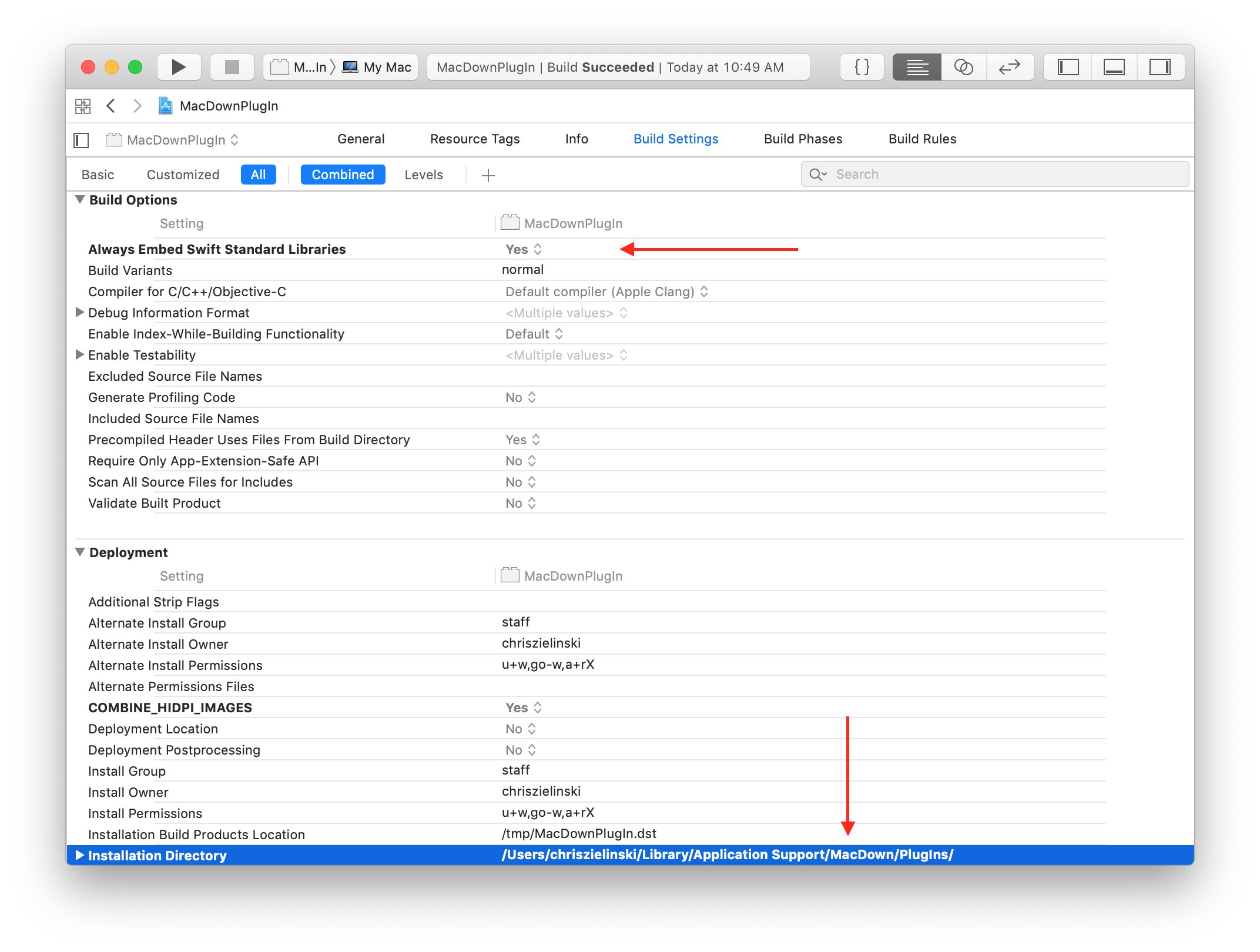Image resolution: width=1260 pixels, height=952 pixels.
Task: Select Alternate Install Permissions value
Action: (x=548, y=665)
